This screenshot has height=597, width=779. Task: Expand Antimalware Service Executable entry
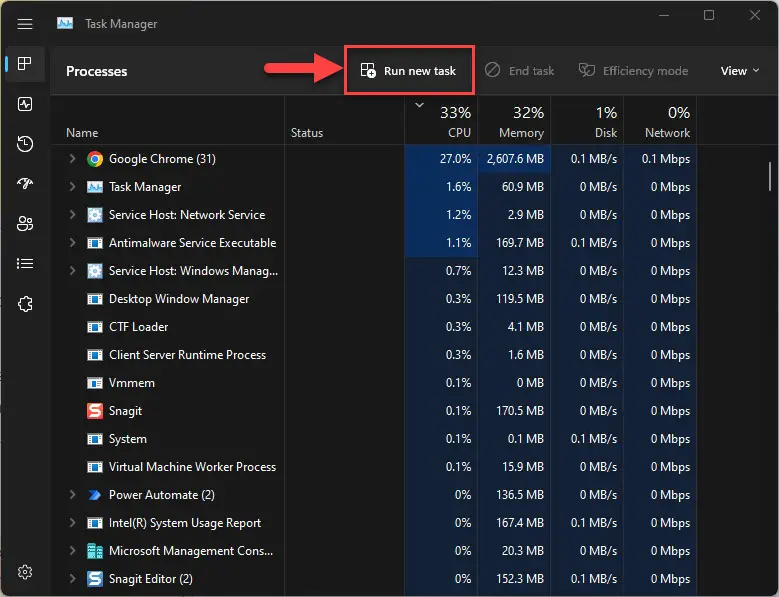[x=73, y=242]
